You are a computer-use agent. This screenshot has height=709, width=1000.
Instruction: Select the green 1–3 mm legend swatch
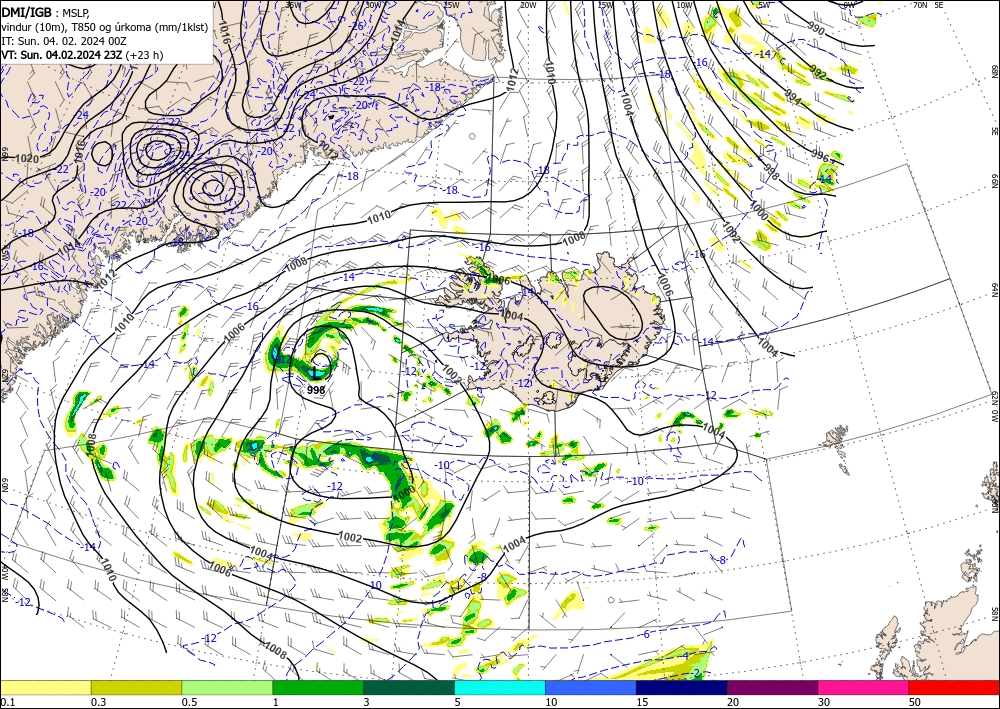point(318,687)
